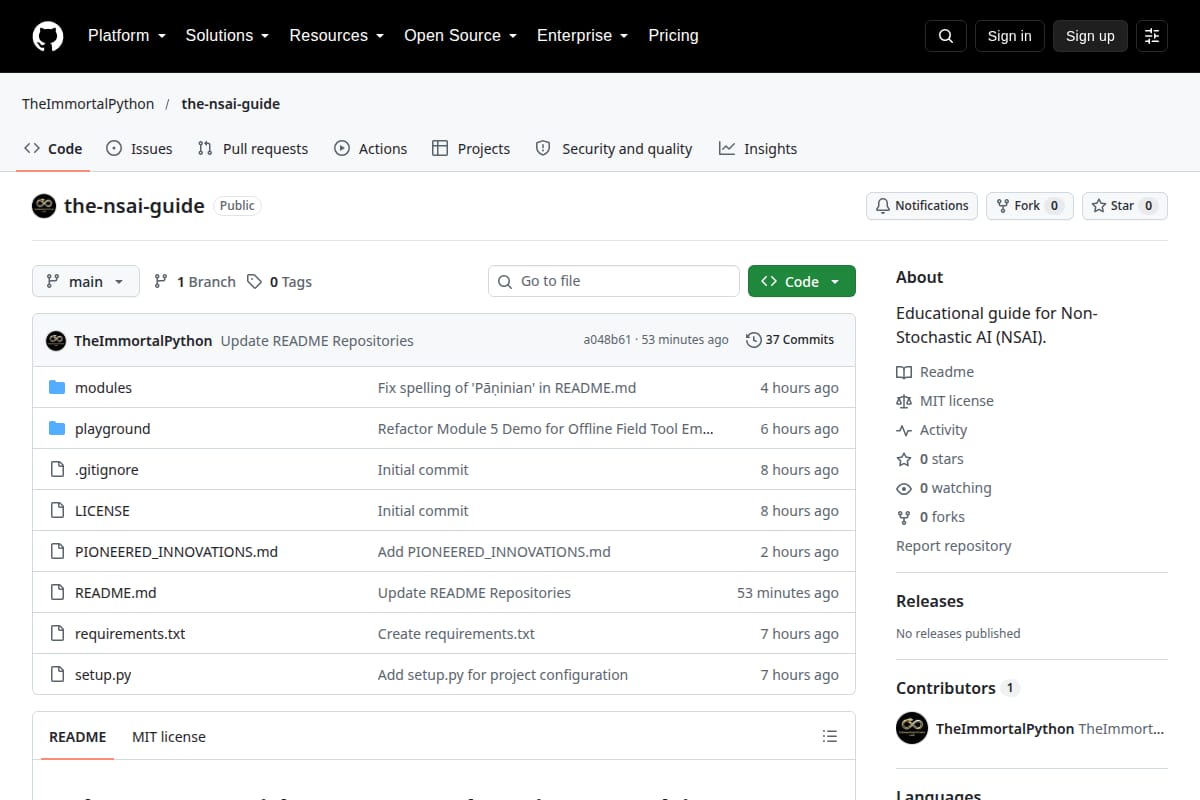Screen dimensions: 1200x800
Task: Expand the Open Source menu
Action: [460, 36]
